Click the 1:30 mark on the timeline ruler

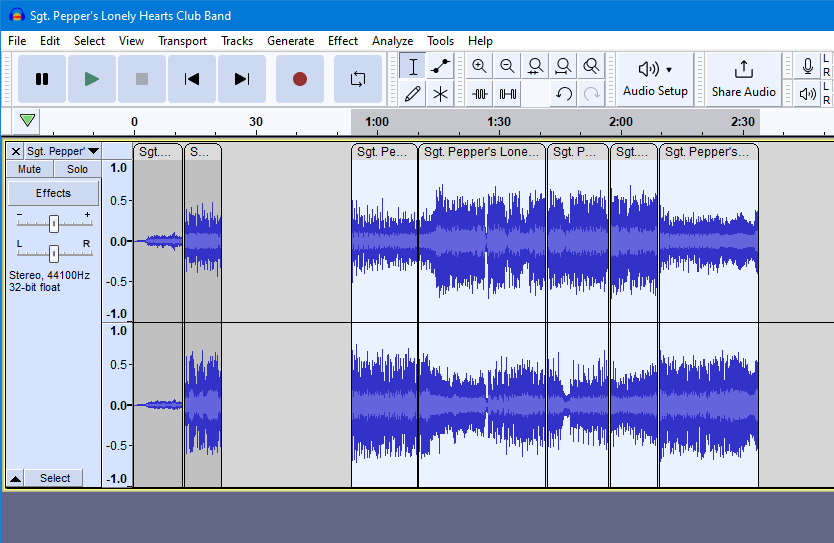(498, 122)
